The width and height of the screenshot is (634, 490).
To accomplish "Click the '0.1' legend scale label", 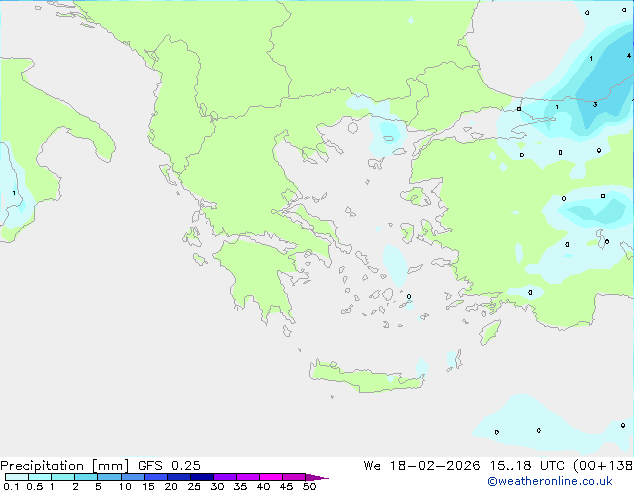I will (11, 486).
